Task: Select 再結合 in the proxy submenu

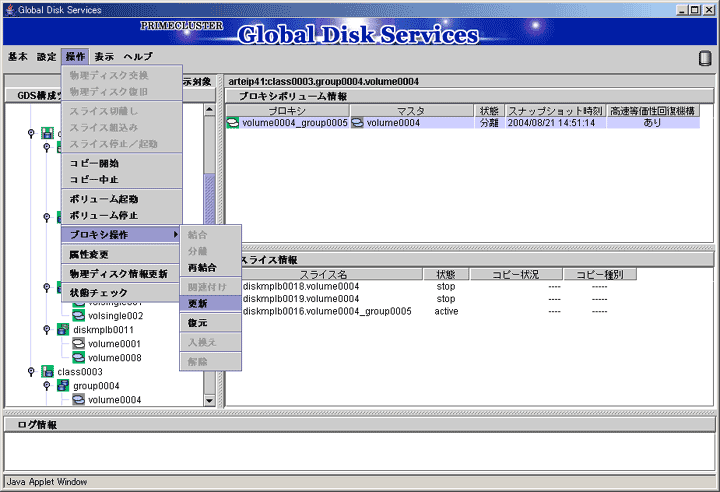Action: click(210, 268)
